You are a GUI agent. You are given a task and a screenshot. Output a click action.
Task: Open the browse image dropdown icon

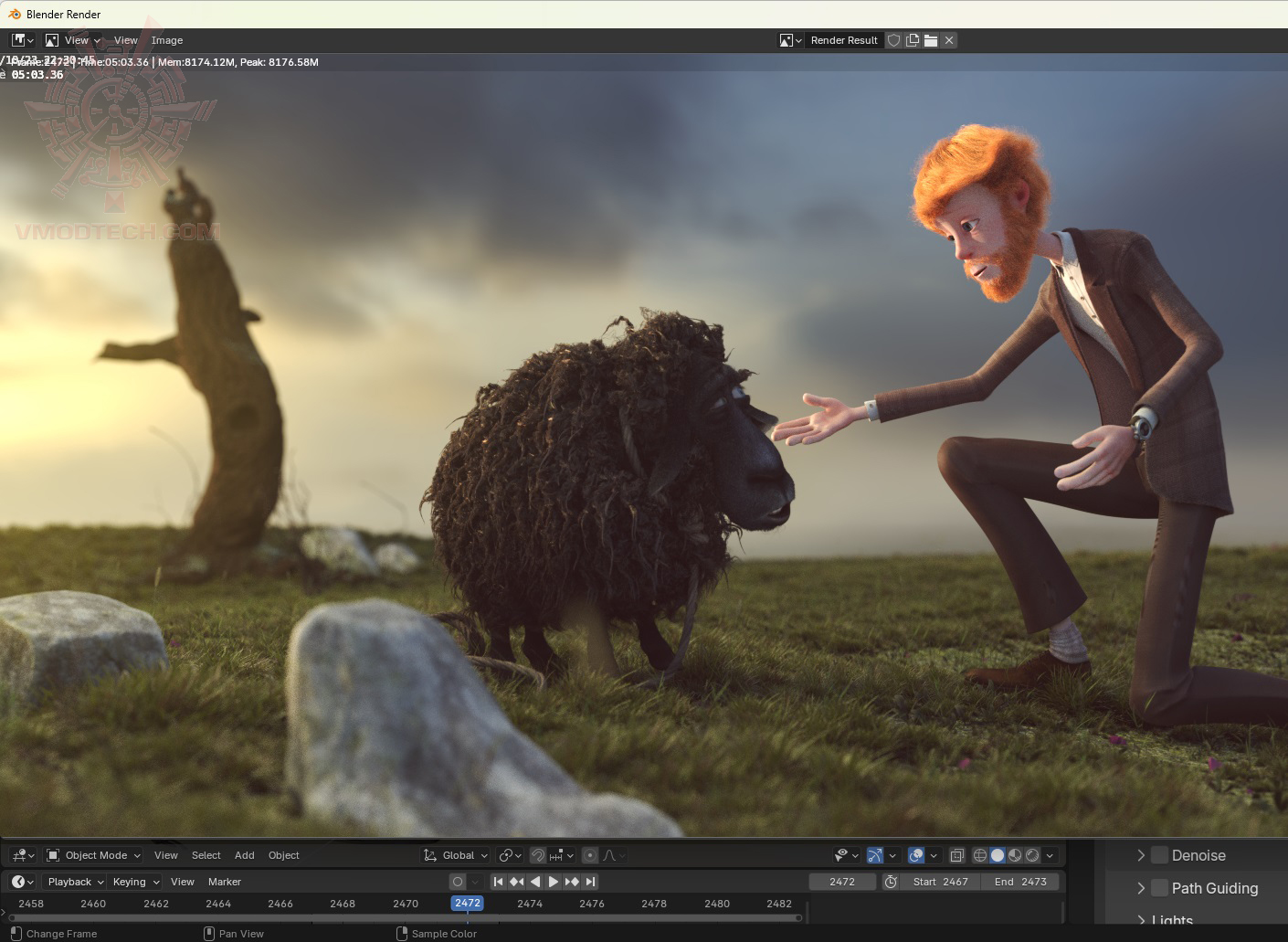tap(790, 40)
